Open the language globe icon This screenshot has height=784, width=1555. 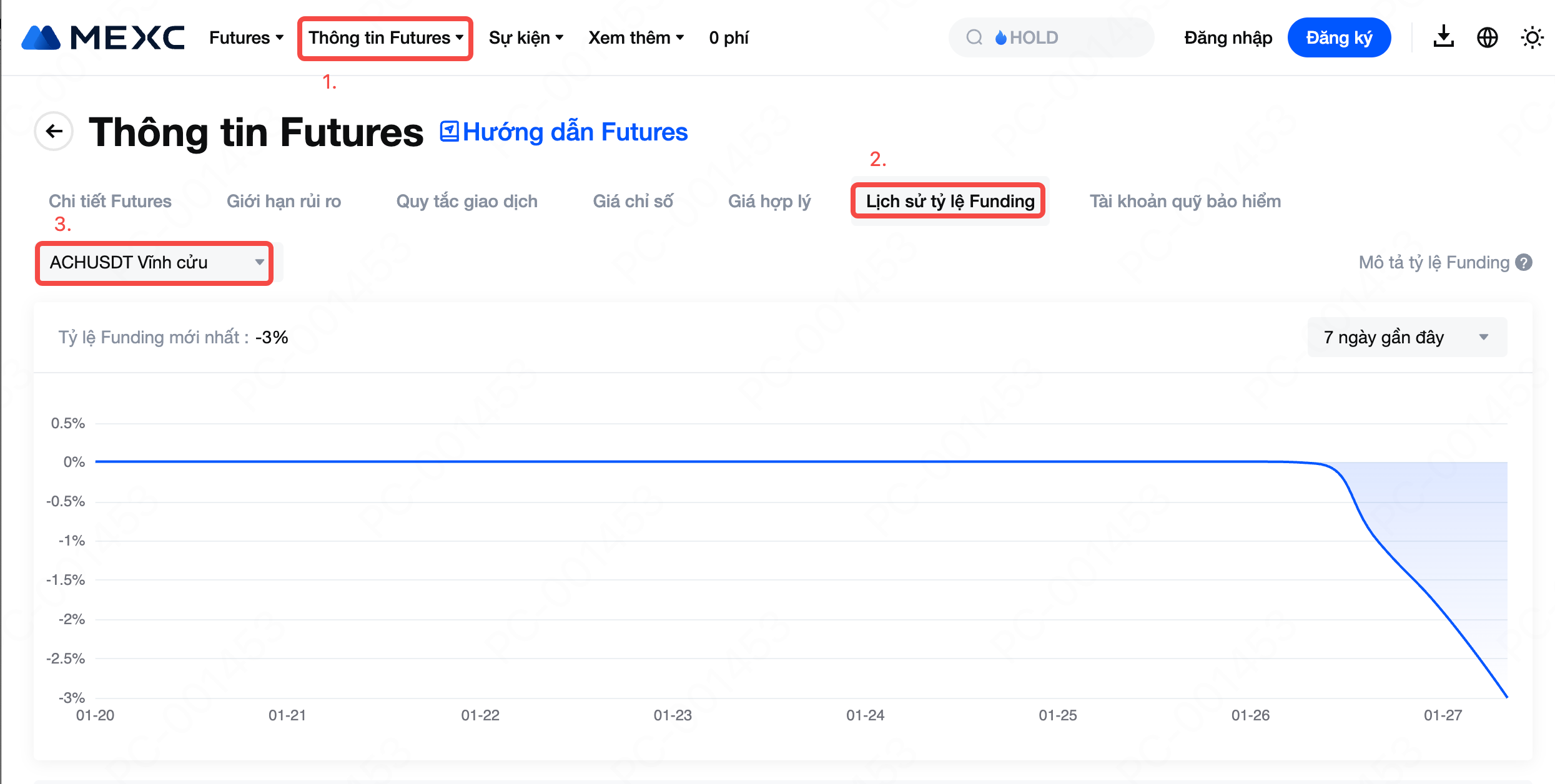(1488, 37)
